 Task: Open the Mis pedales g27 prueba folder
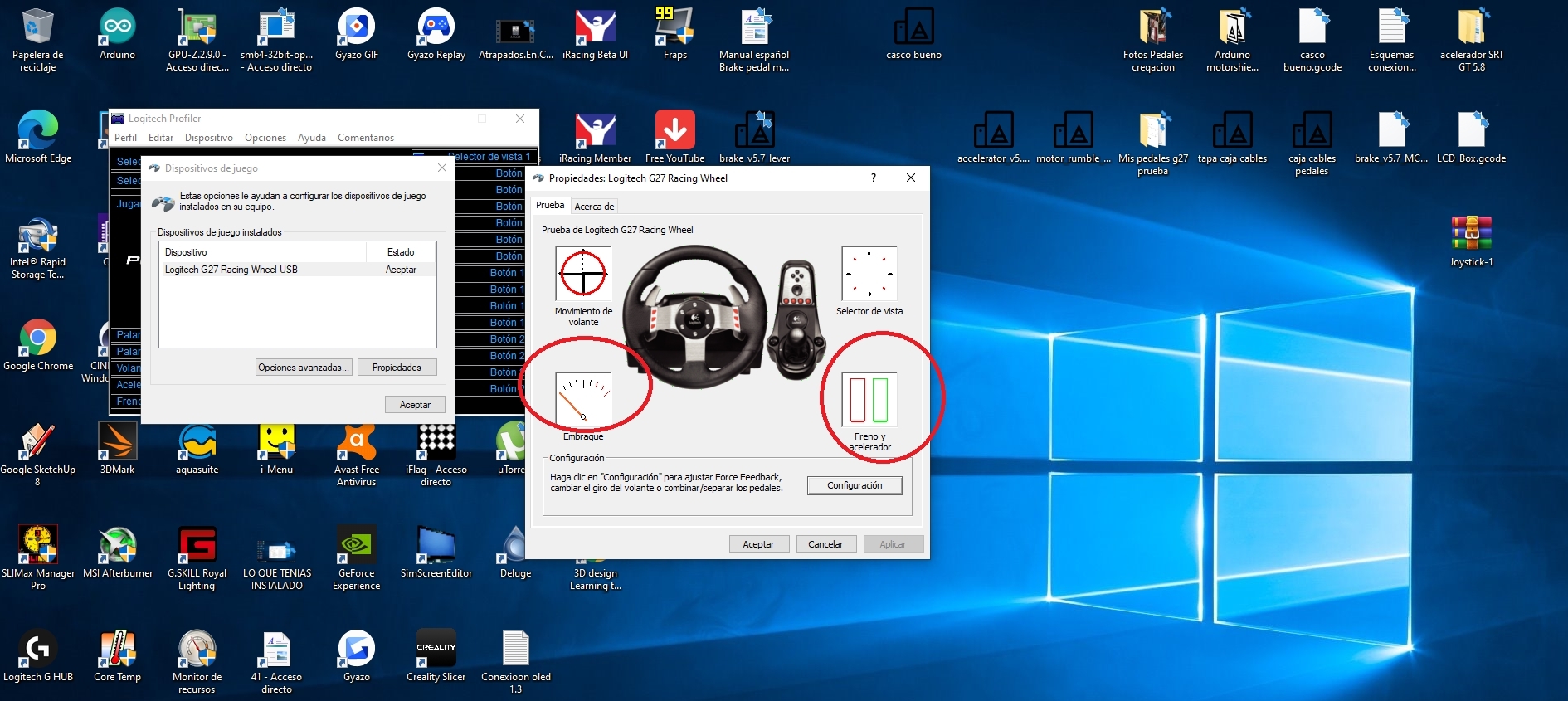pos(1153,130)
